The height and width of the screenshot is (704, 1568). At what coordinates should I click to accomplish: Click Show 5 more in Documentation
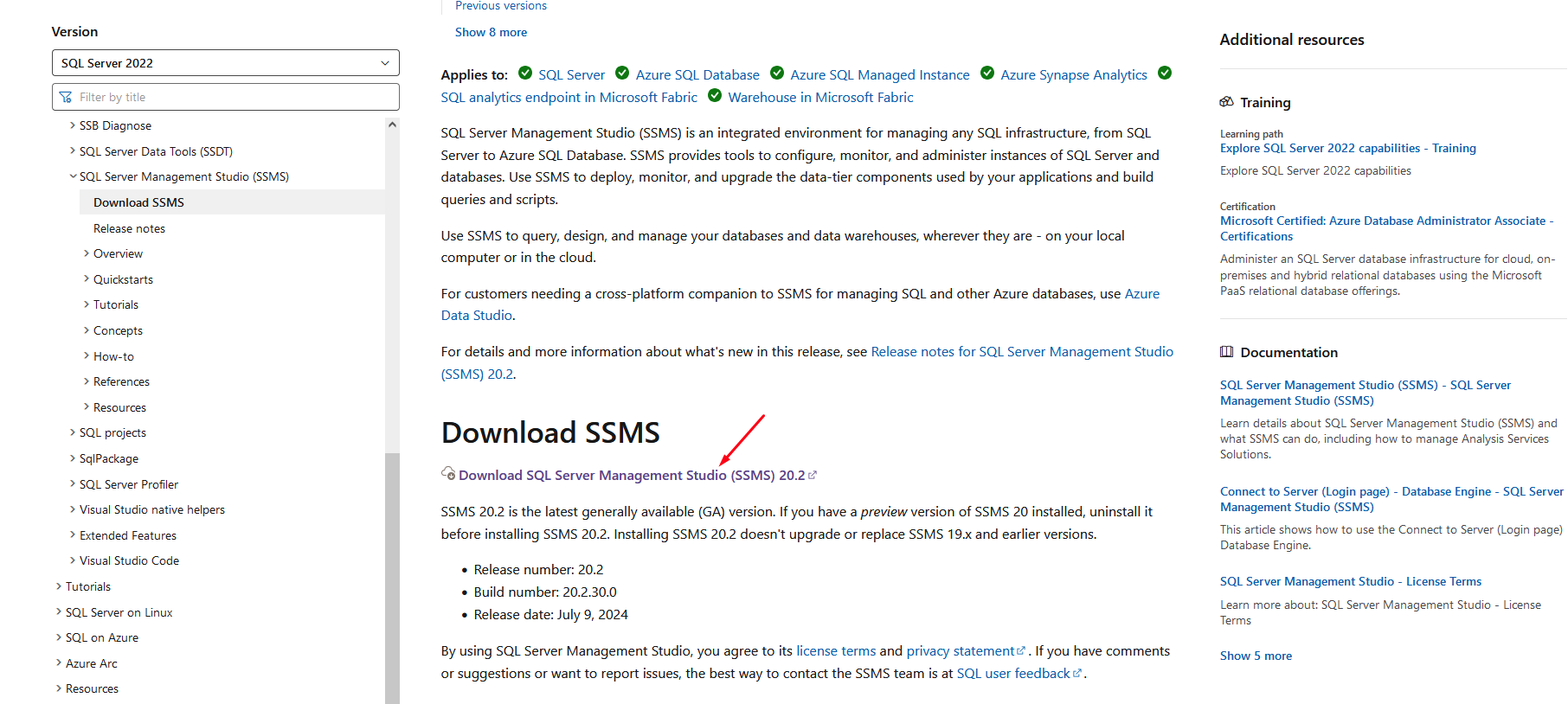click(x=1256, y=656)
